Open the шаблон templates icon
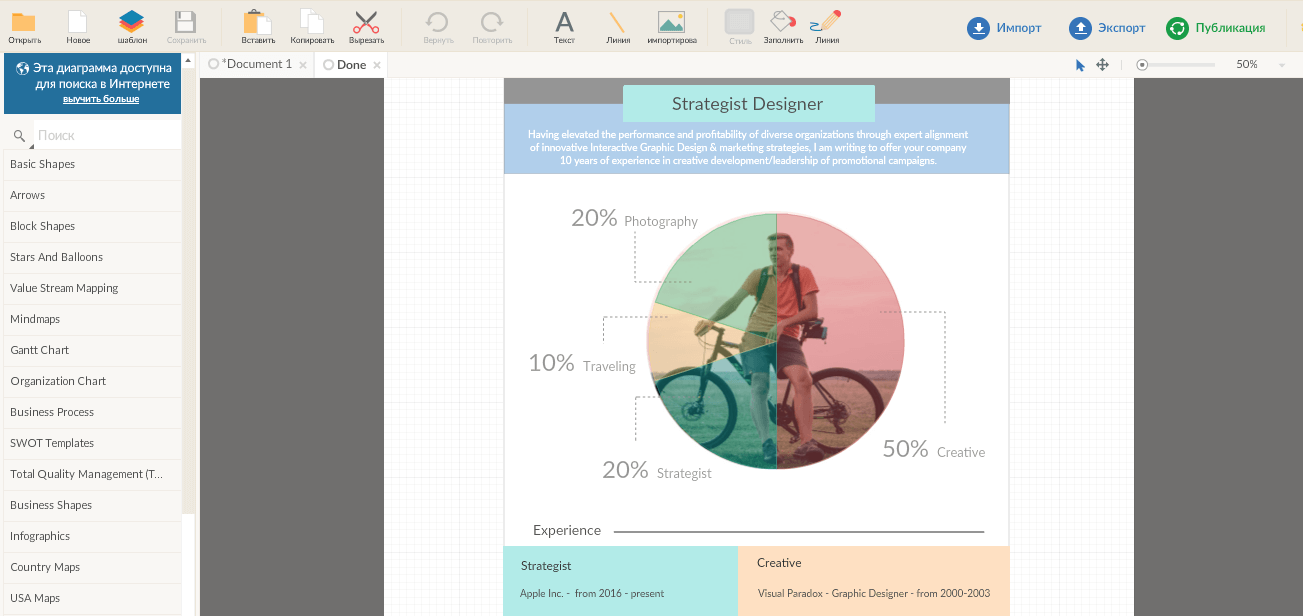This screenshot has height=616, width=1303. pos(132,24)
